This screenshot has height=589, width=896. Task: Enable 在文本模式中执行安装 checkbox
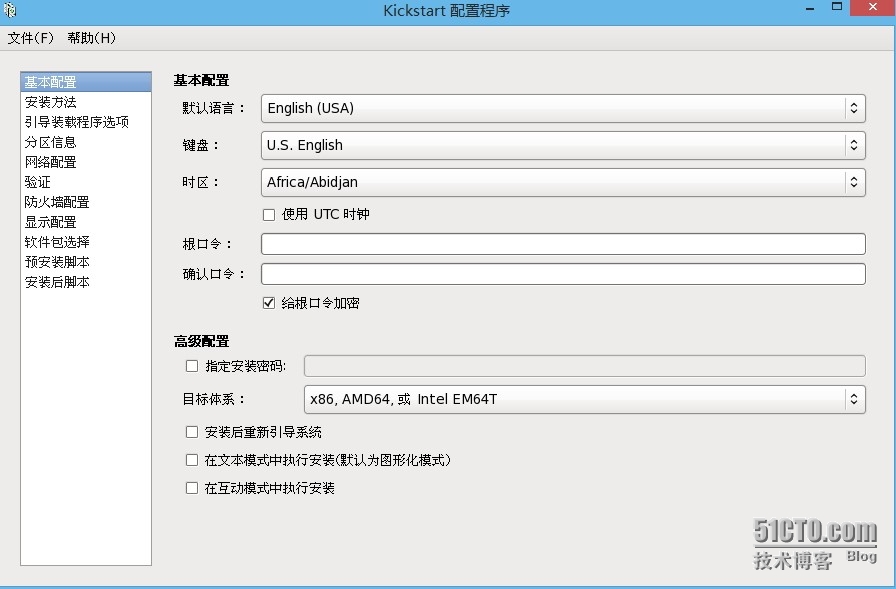192,460
